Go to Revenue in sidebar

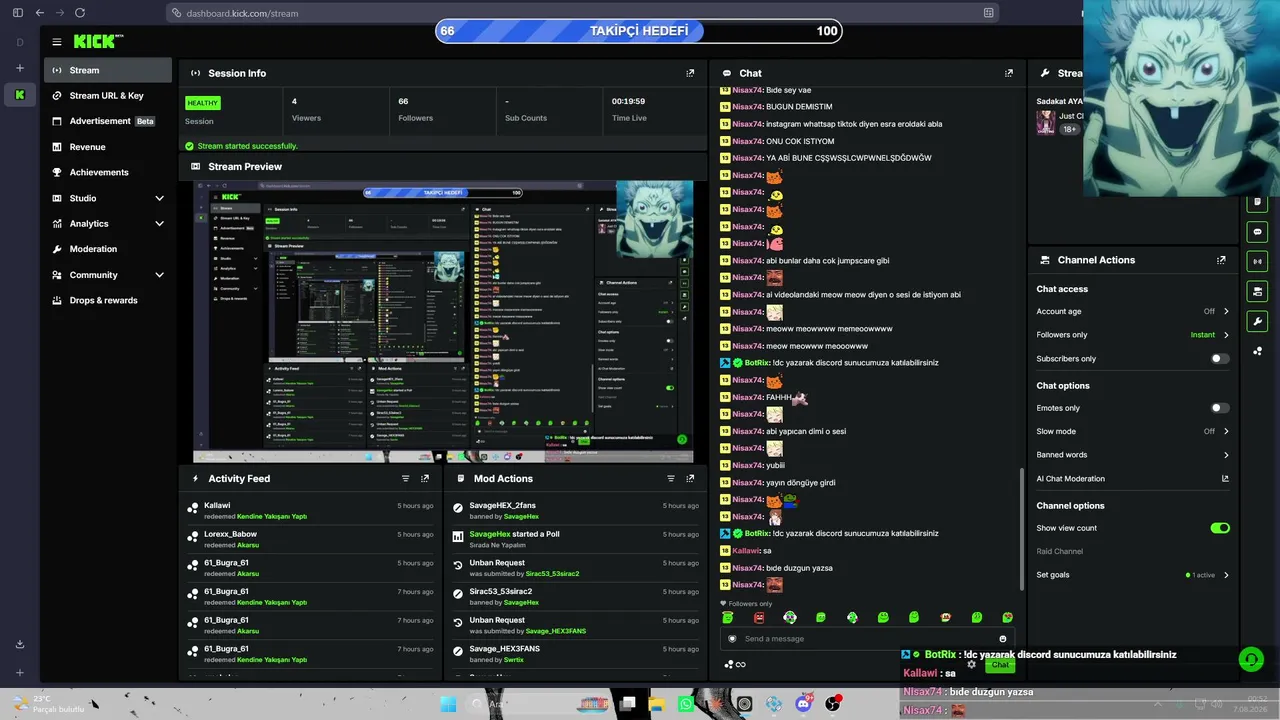click(x=108, y=147)
